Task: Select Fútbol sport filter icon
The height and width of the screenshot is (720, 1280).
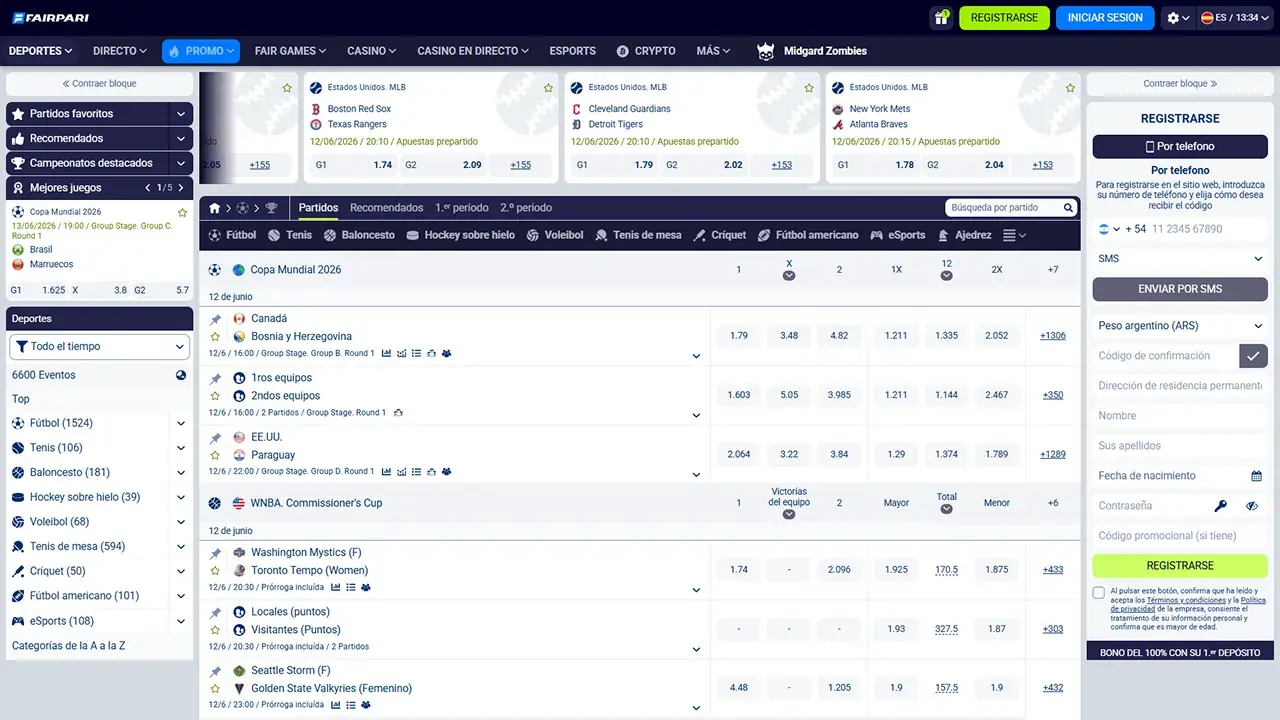Action: click(214, 235)
